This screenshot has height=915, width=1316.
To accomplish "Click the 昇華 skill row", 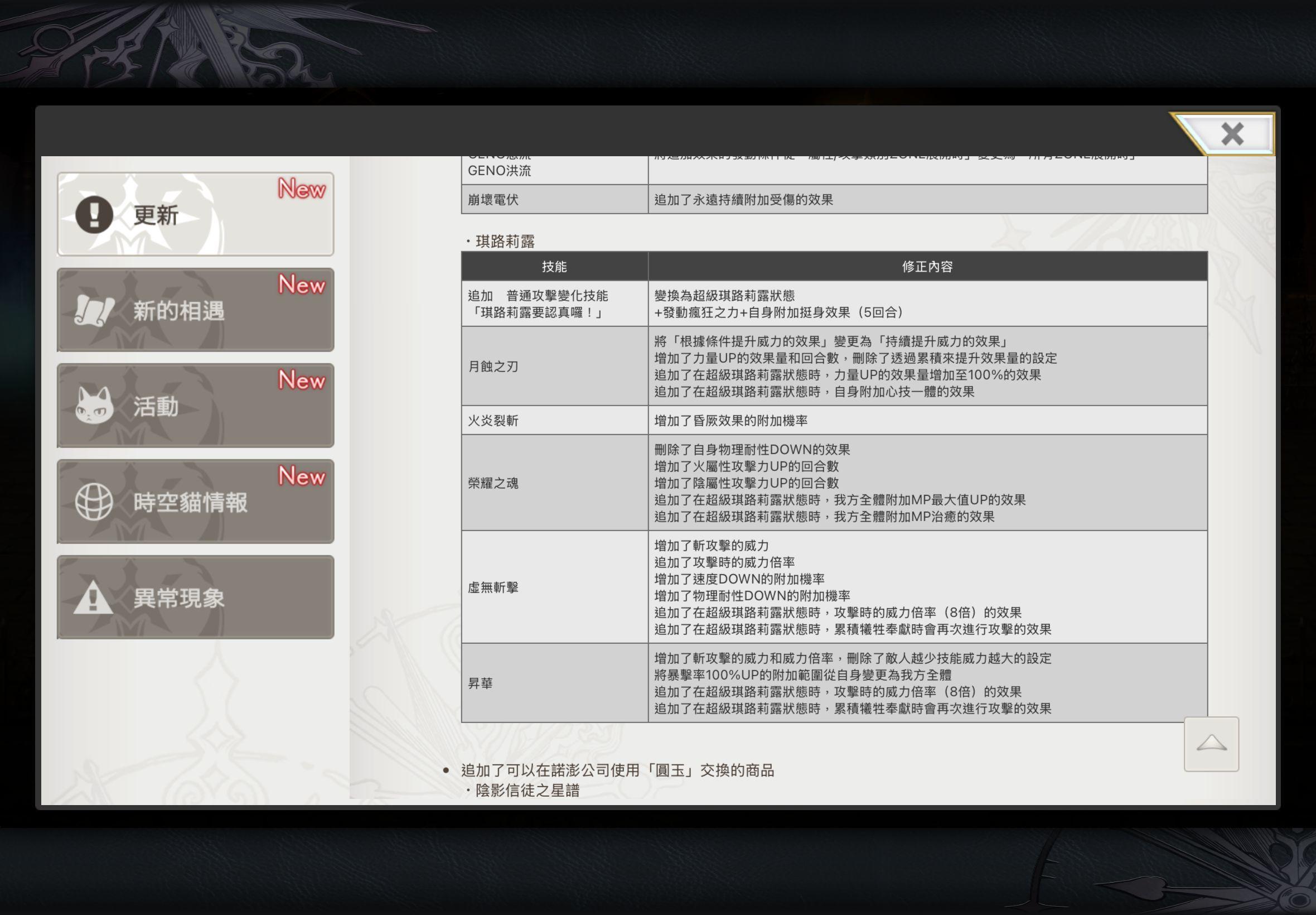I will click(480, 683).
